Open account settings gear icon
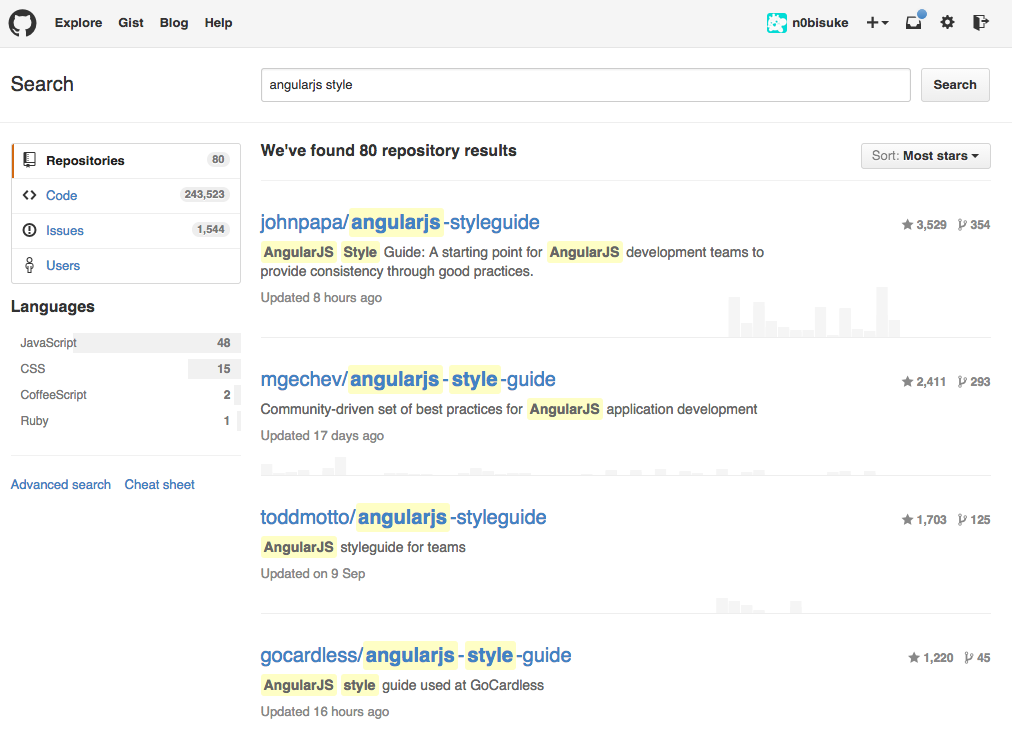Image resolution: width=1012 pixels, height=738 pixels. pyautogui.click(x=947, y=23)
